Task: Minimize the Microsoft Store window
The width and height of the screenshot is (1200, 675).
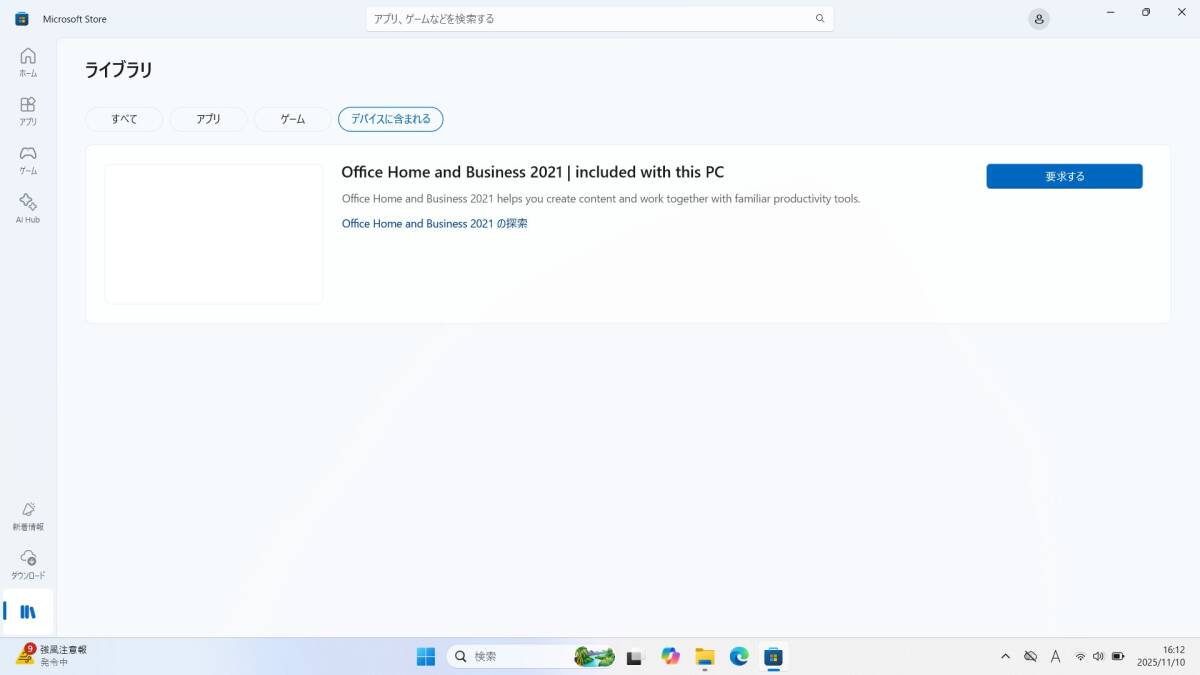Action: (1111, 12)
